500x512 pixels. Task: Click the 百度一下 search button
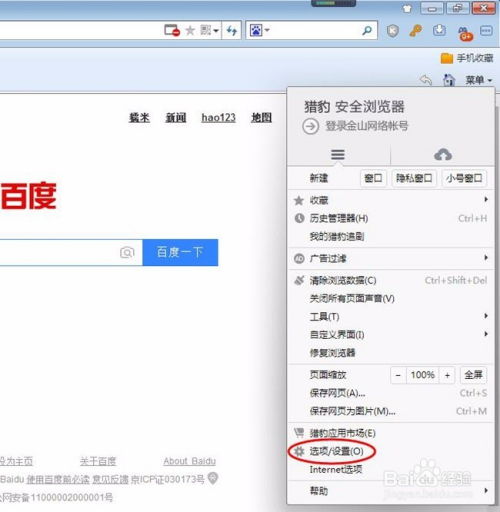coord(180,252)
